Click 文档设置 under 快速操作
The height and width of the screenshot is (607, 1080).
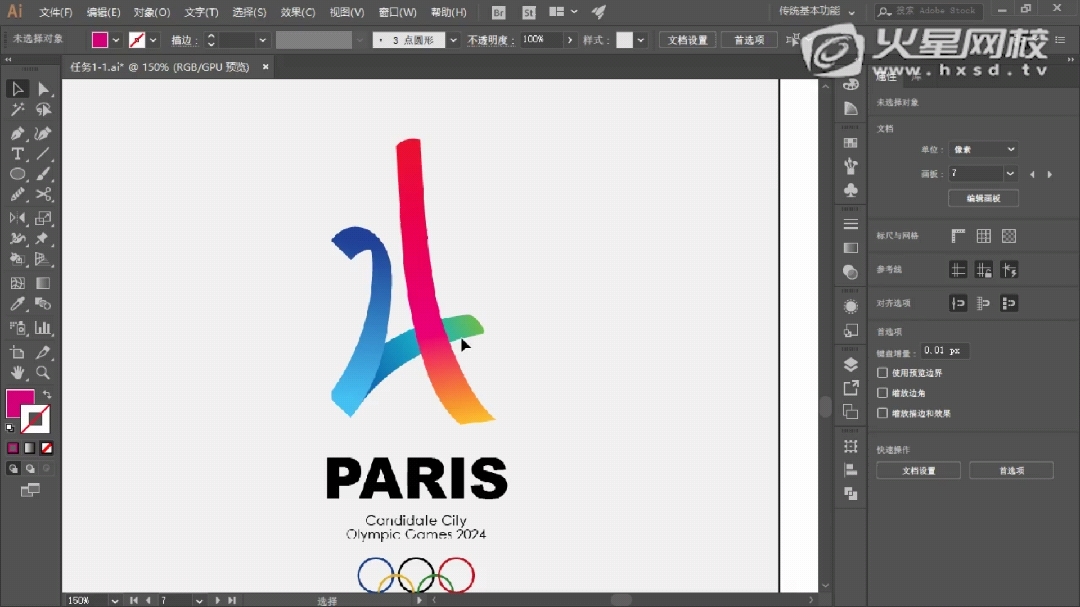tap(918, 471)
